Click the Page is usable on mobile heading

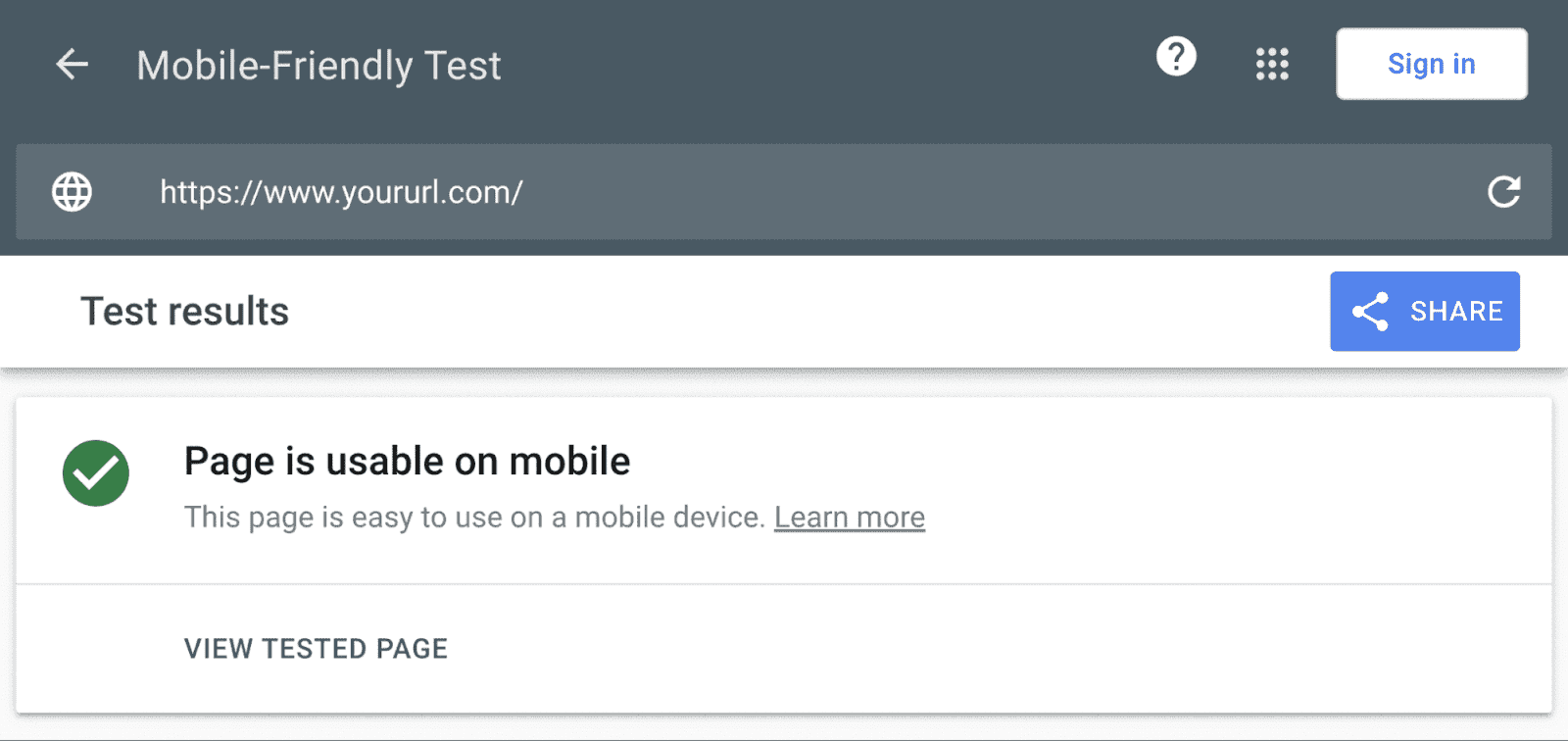(407, 461)
